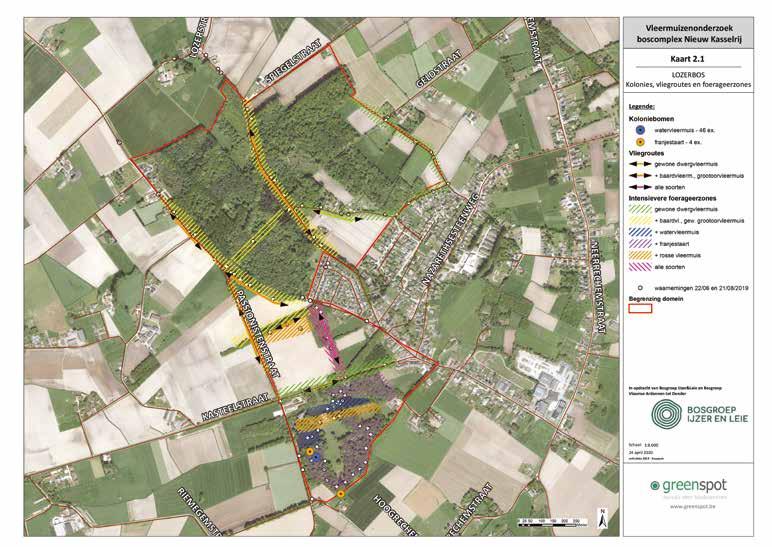Click the blue hatched watervleermuis foraging swatch
The height and width of the screenshot is (547, 772).
[x=640, y=232]
